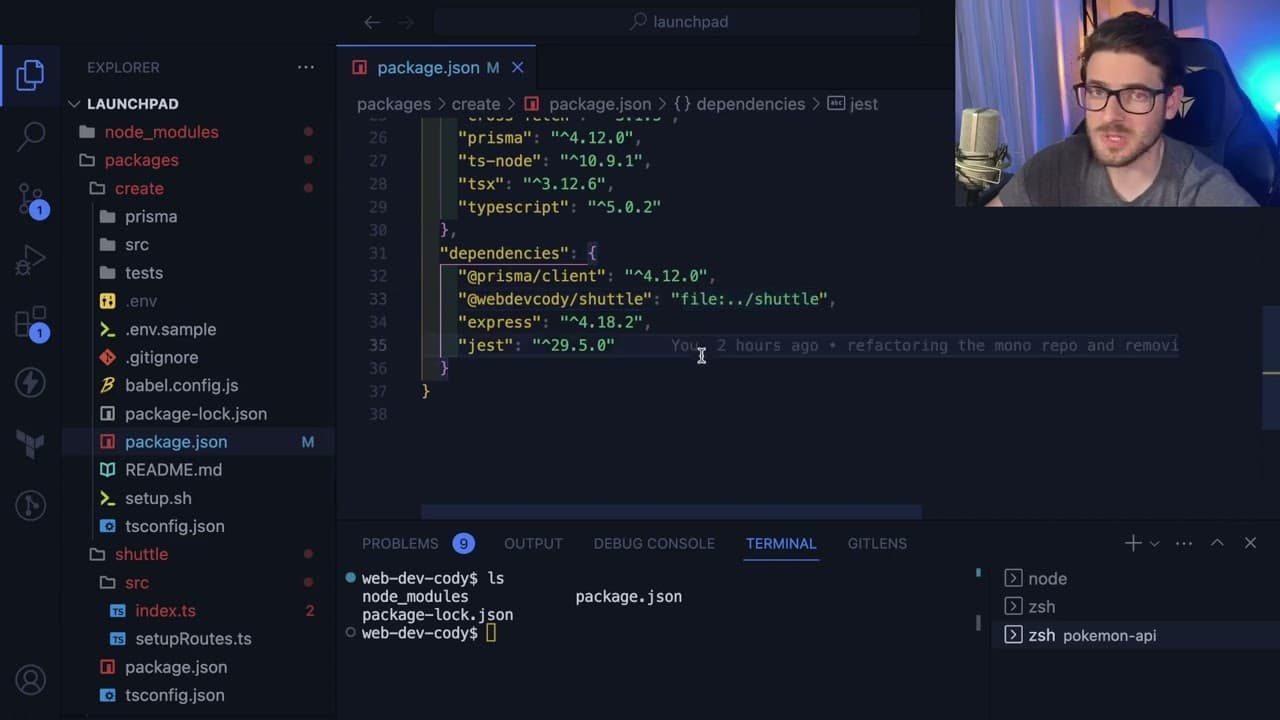Switch to the DEBUG CONSOLE tab
Viewport: 1280px width, 720px height.
pyautogui.click(x=654, y=543)
